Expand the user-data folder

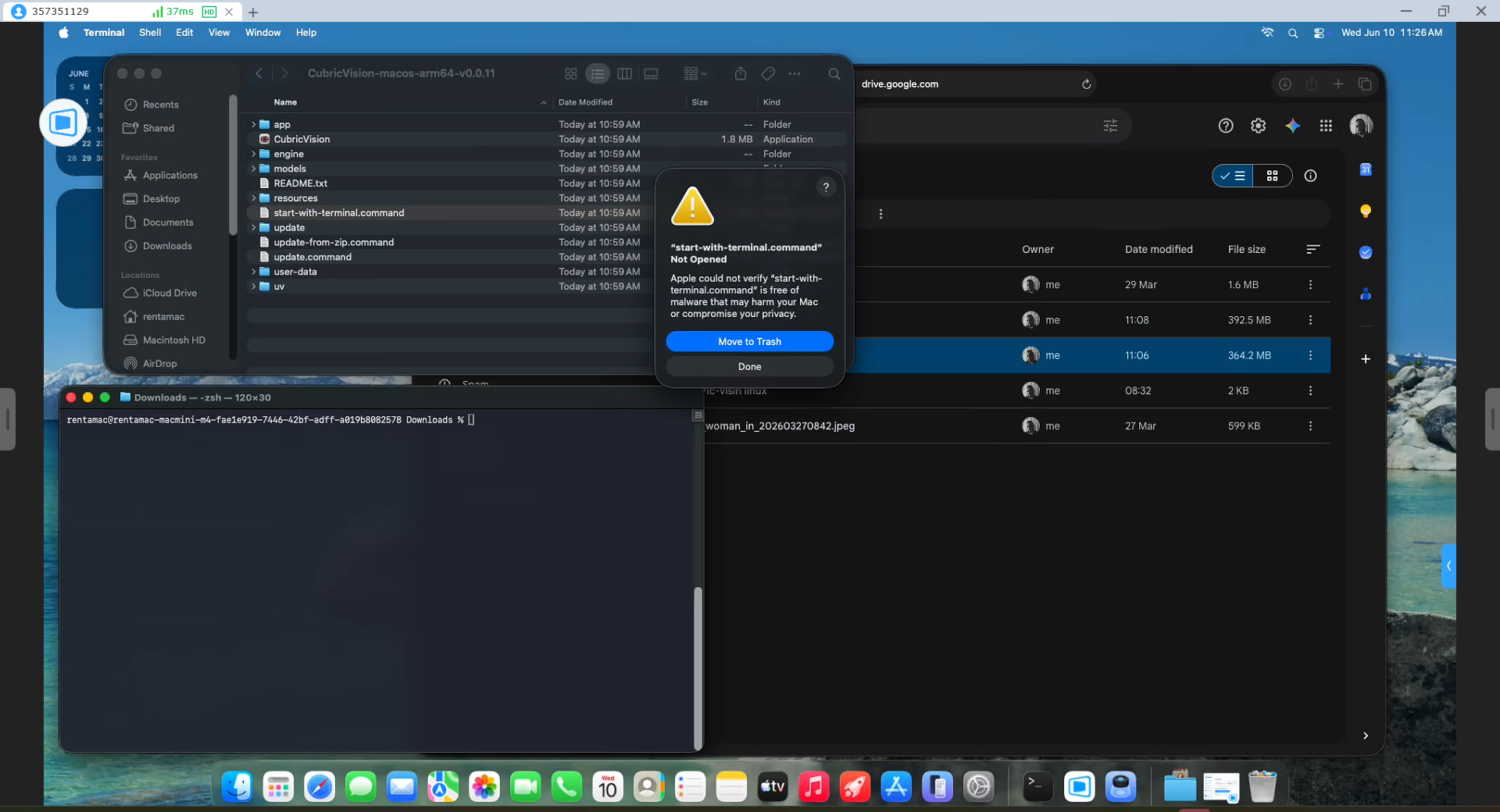(x=253, y=272)
